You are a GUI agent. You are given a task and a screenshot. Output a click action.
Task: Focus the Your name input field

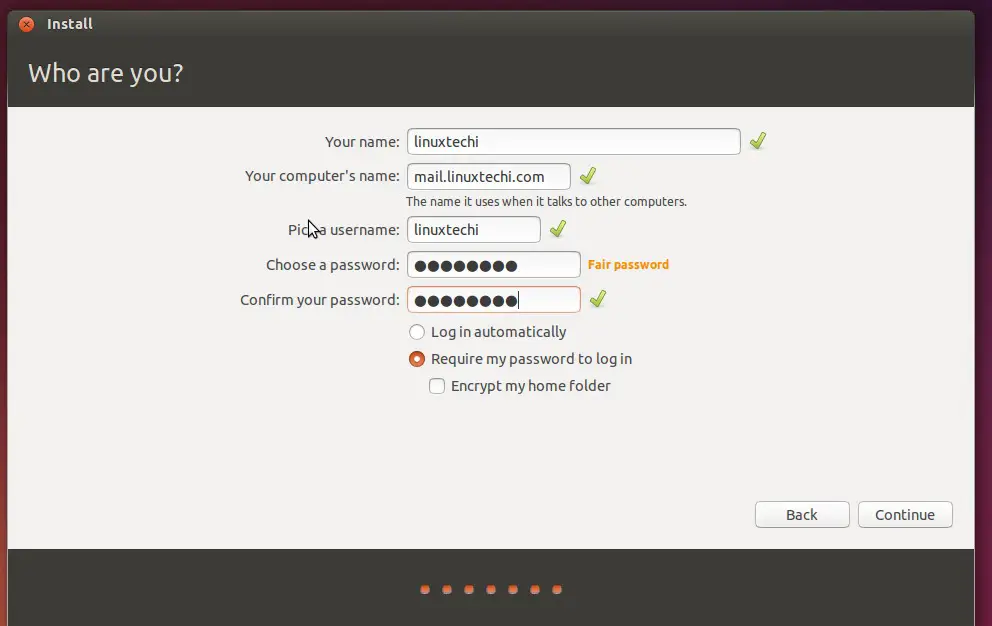click(574, 141)
